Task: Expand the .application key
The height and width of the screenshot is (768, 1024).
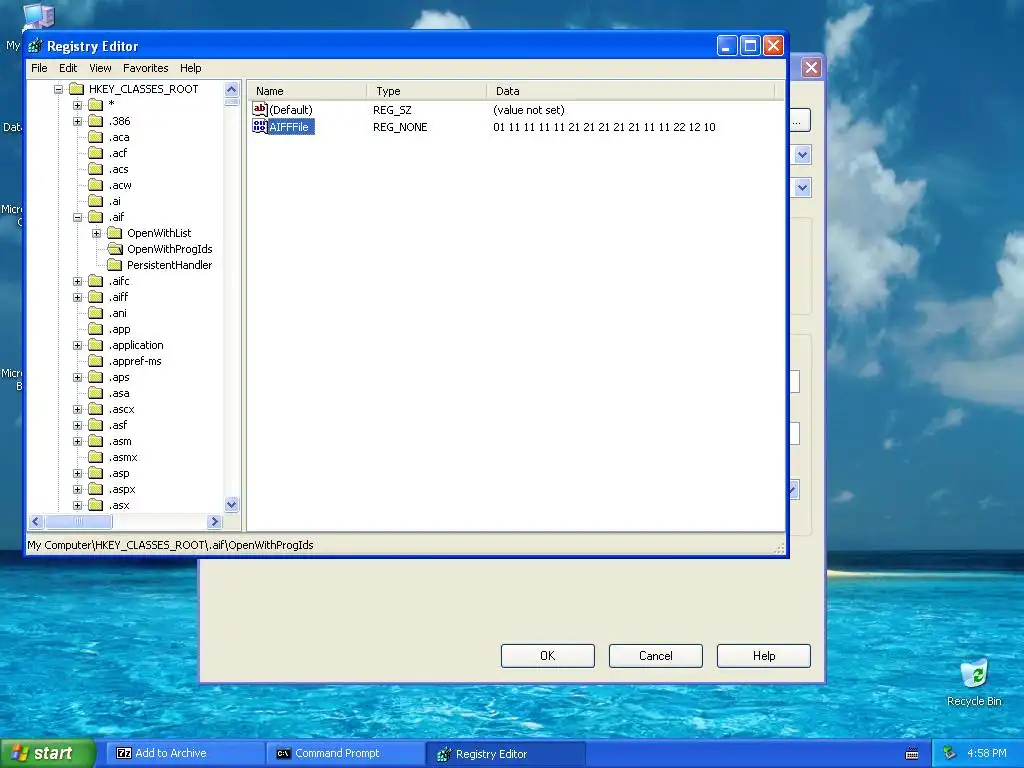Action: (78, 345)
